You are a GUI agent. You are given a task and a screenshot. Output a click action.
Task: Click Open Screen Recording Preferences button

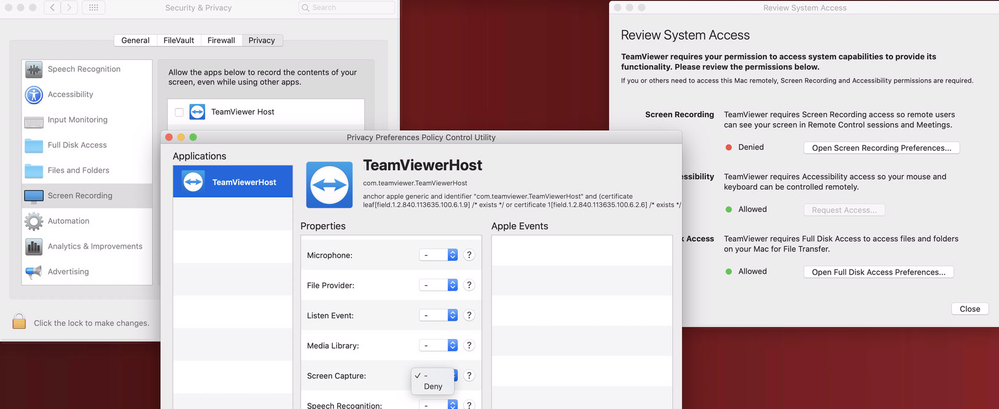click(x=881, y=148)
